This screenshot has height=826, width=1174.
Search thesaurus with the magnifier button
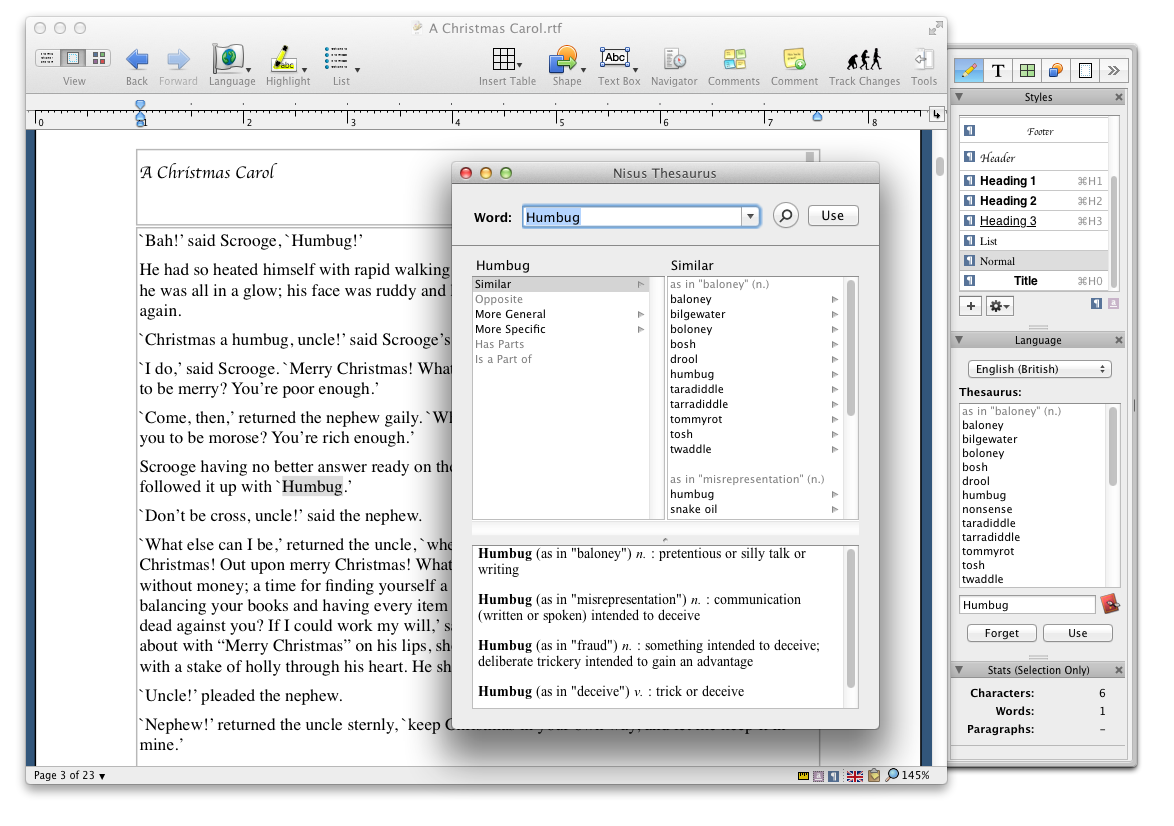pos(785,216)
